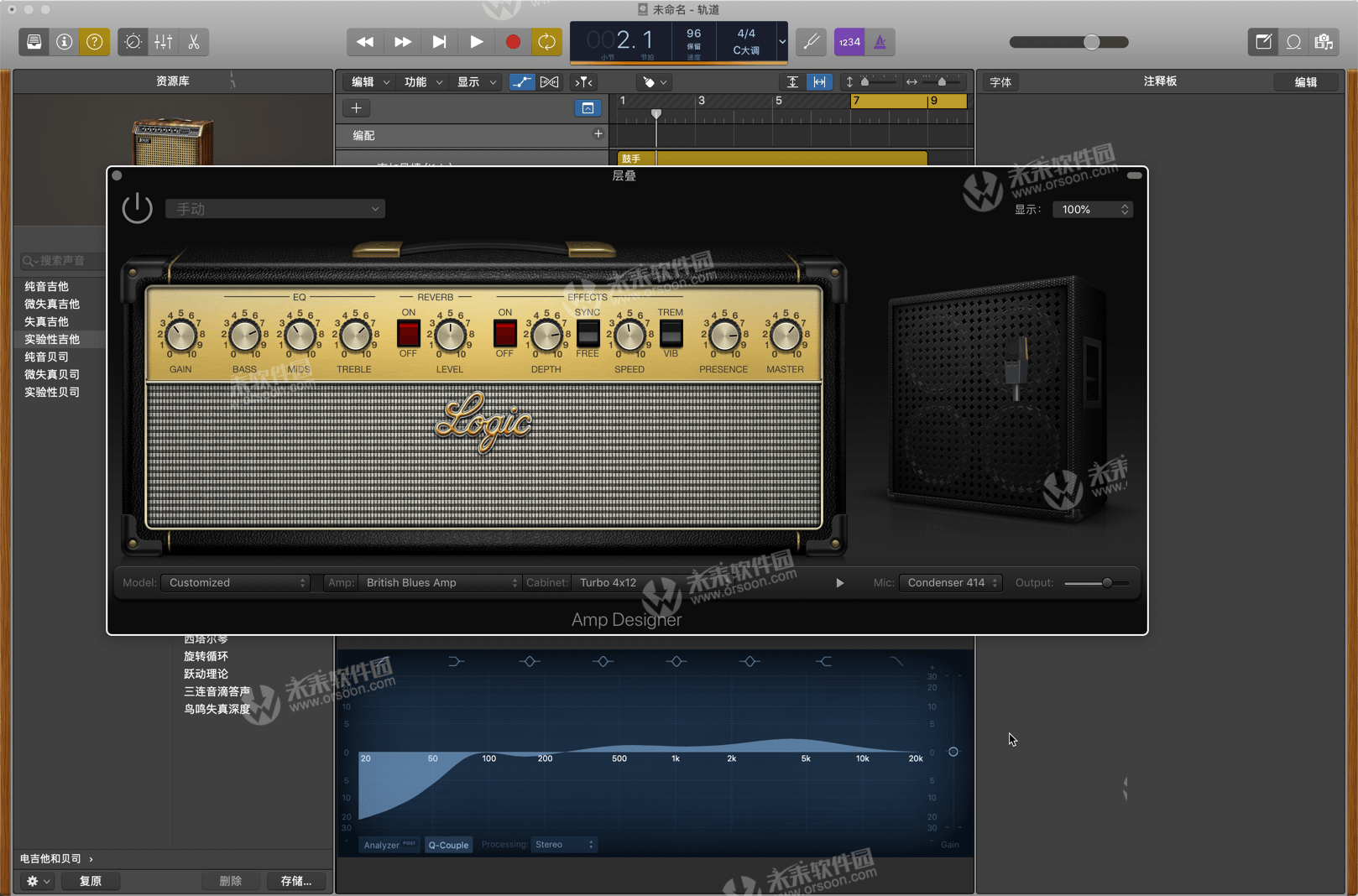Click the play triangle beside Cabinet
This screenshot has width=1358, height=896.
[839, 583]
